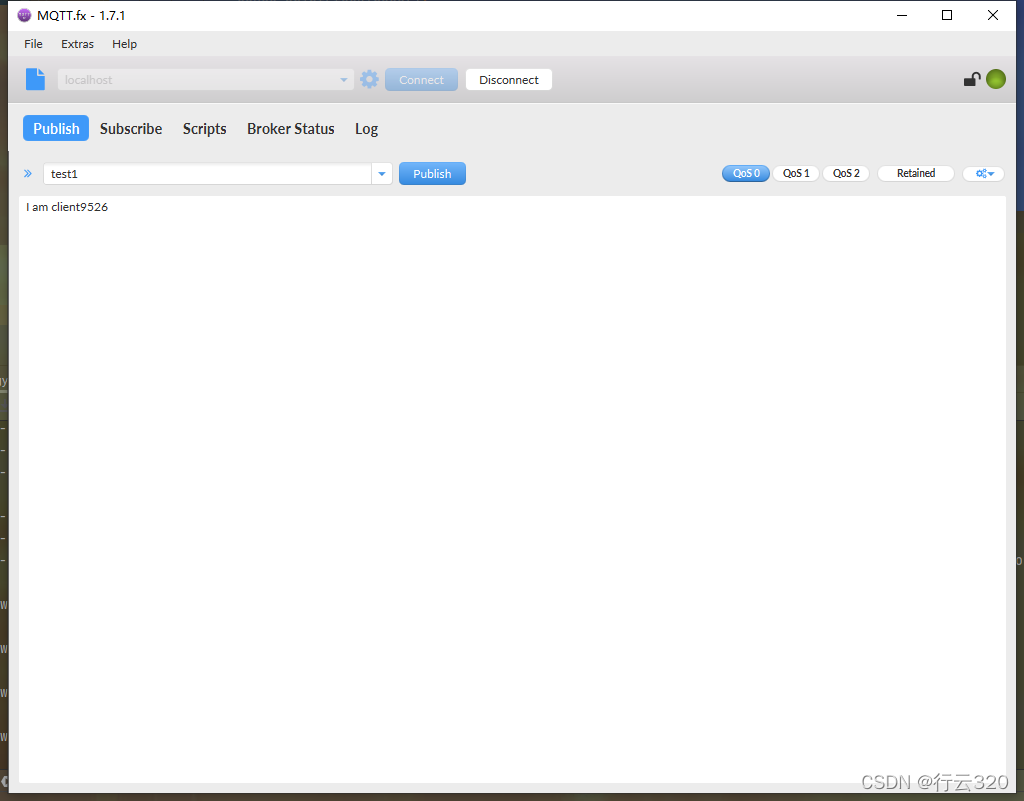Switch to the Subscribe tab
The image size is (1024, 801).
(131, 129)
